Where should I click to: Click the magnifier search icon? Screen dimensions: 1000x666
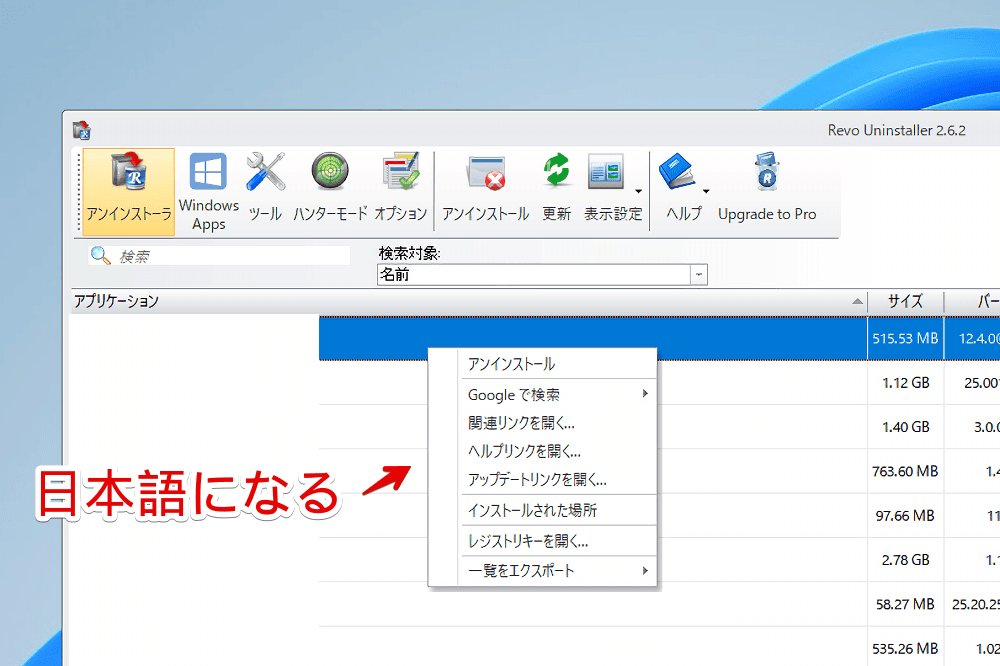pyautogui.click(x=98, y=255)
